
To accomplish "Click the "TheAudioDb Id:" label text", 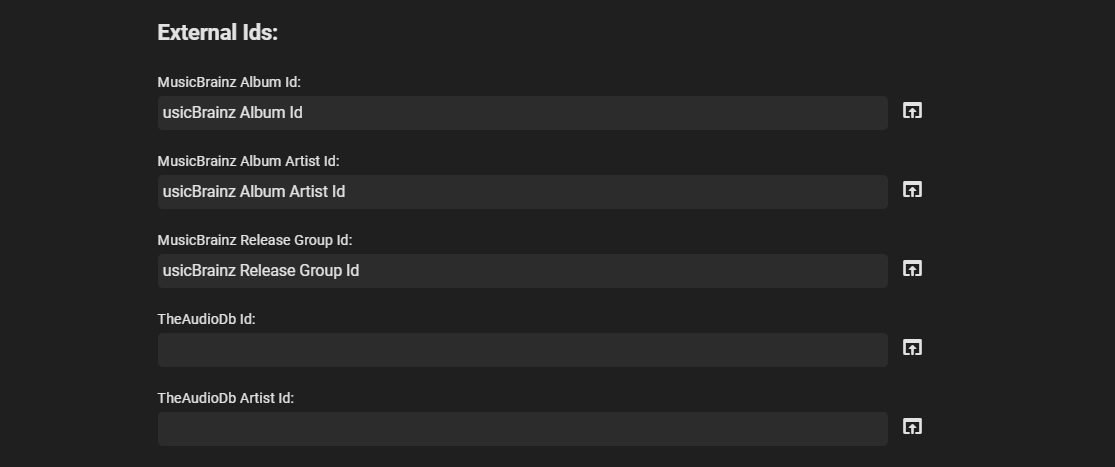I will click(x=206, y=319).
